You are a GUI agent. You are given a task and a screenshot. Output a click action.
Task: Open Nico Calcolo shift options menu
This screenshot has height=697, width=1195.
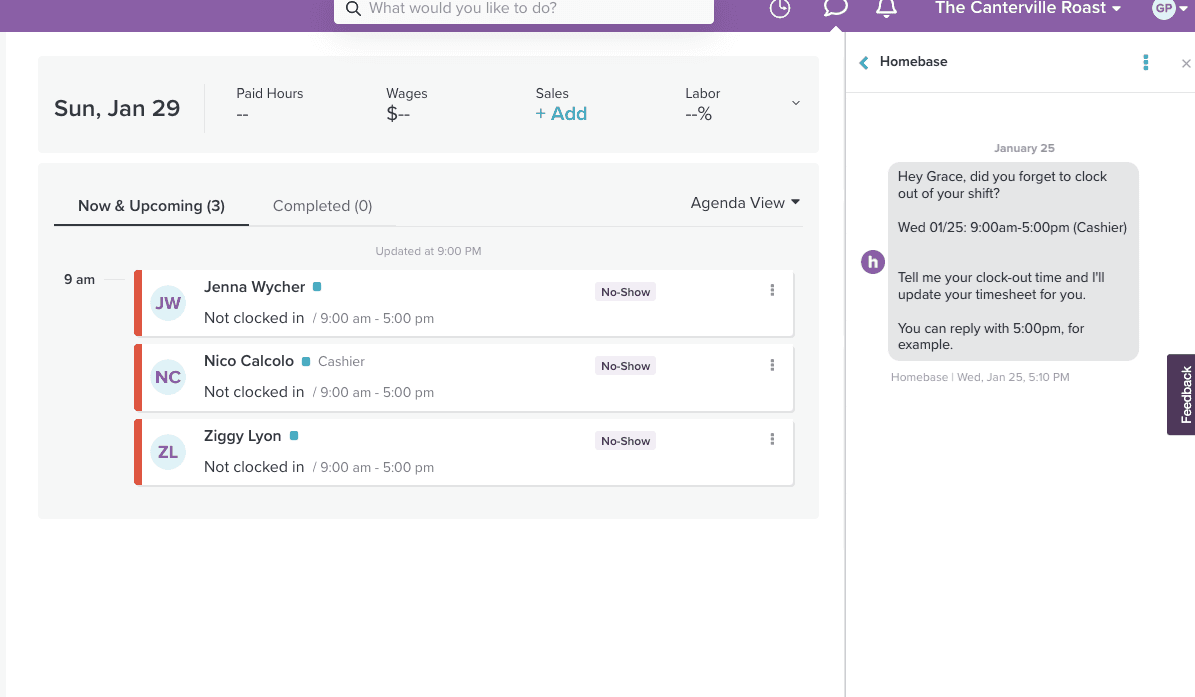coord(772,365)
